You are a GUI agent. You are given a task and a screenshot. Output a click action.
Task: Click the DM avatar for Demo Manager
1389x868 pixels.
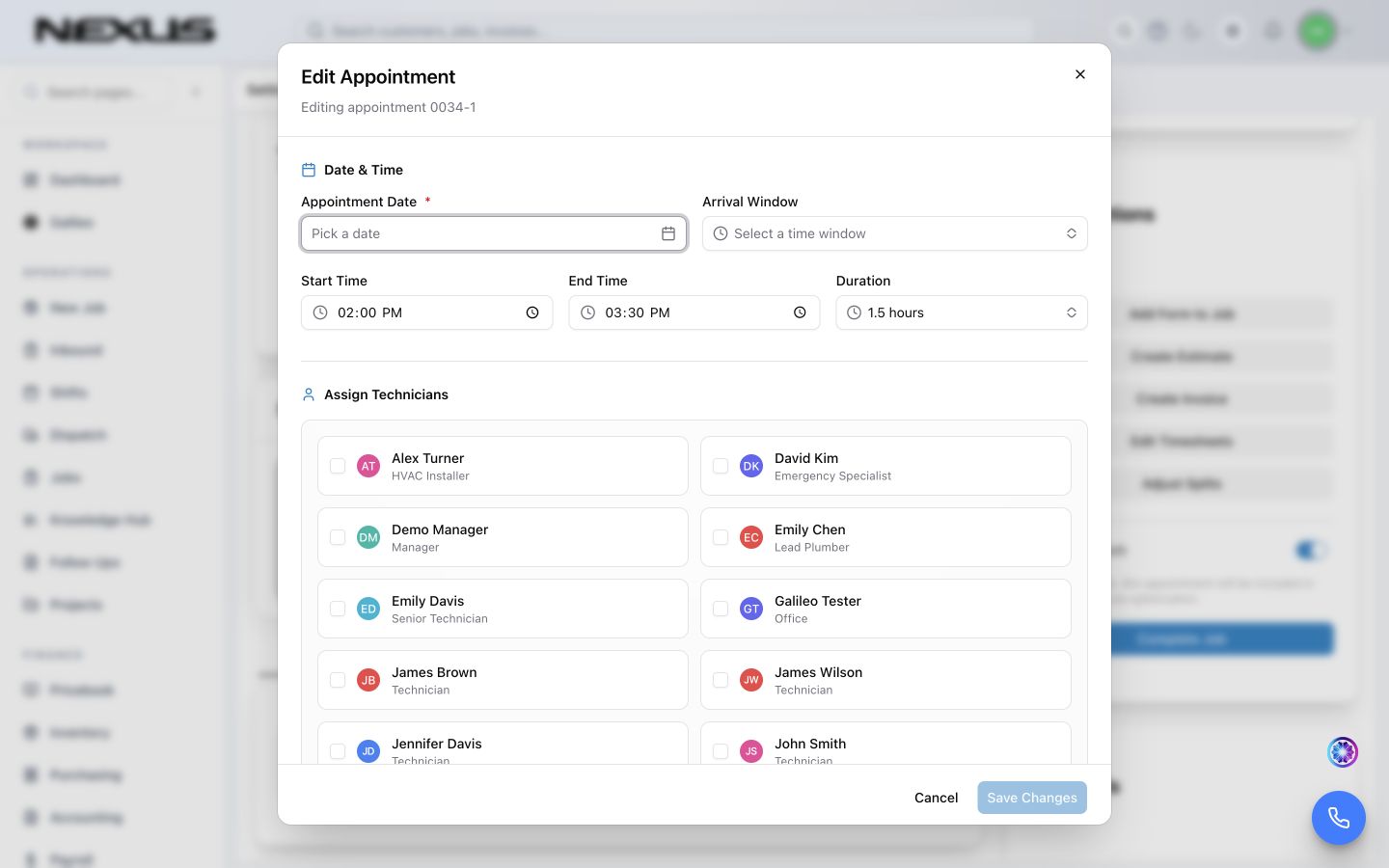(x=368, y=537)
